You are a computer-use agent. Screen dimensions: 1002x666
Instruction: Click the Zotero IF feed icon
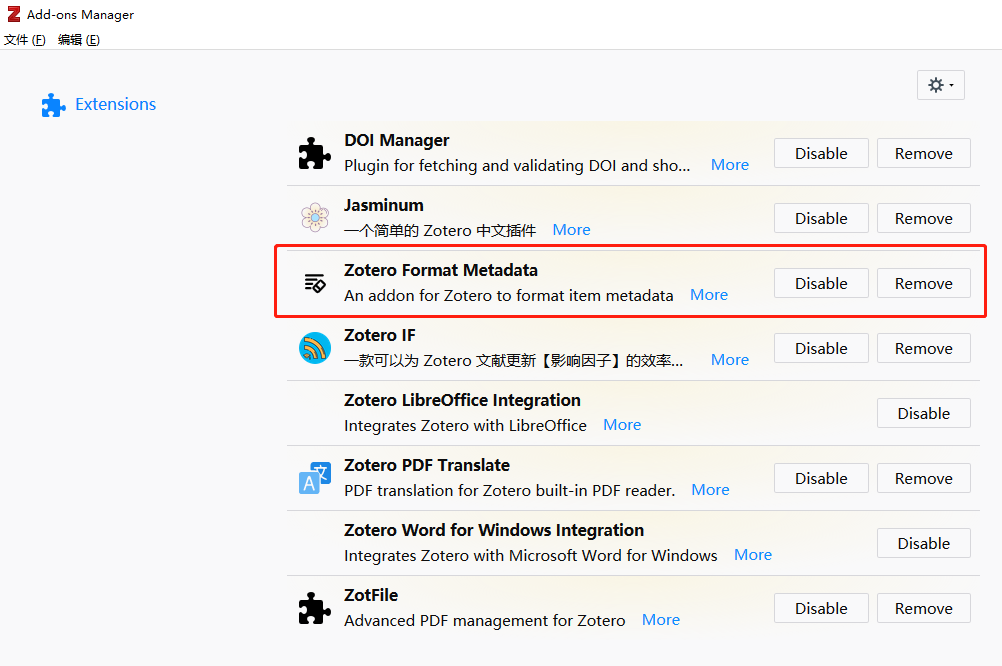(x=314, y=348)
